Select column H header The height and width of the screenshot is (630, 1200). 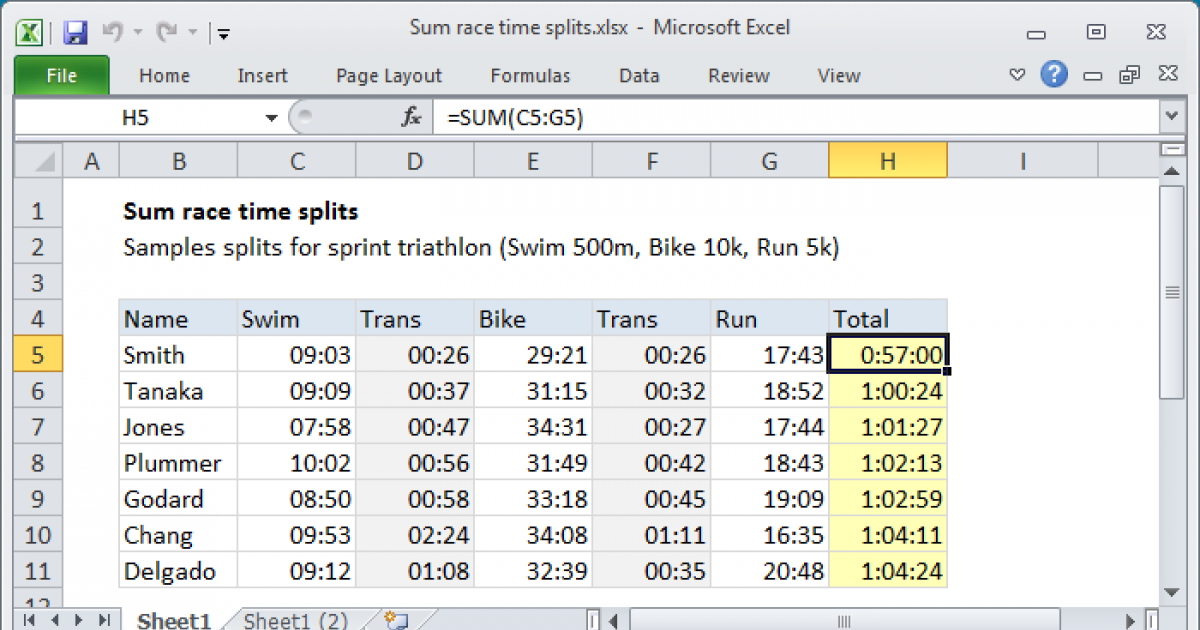point(887,160)
